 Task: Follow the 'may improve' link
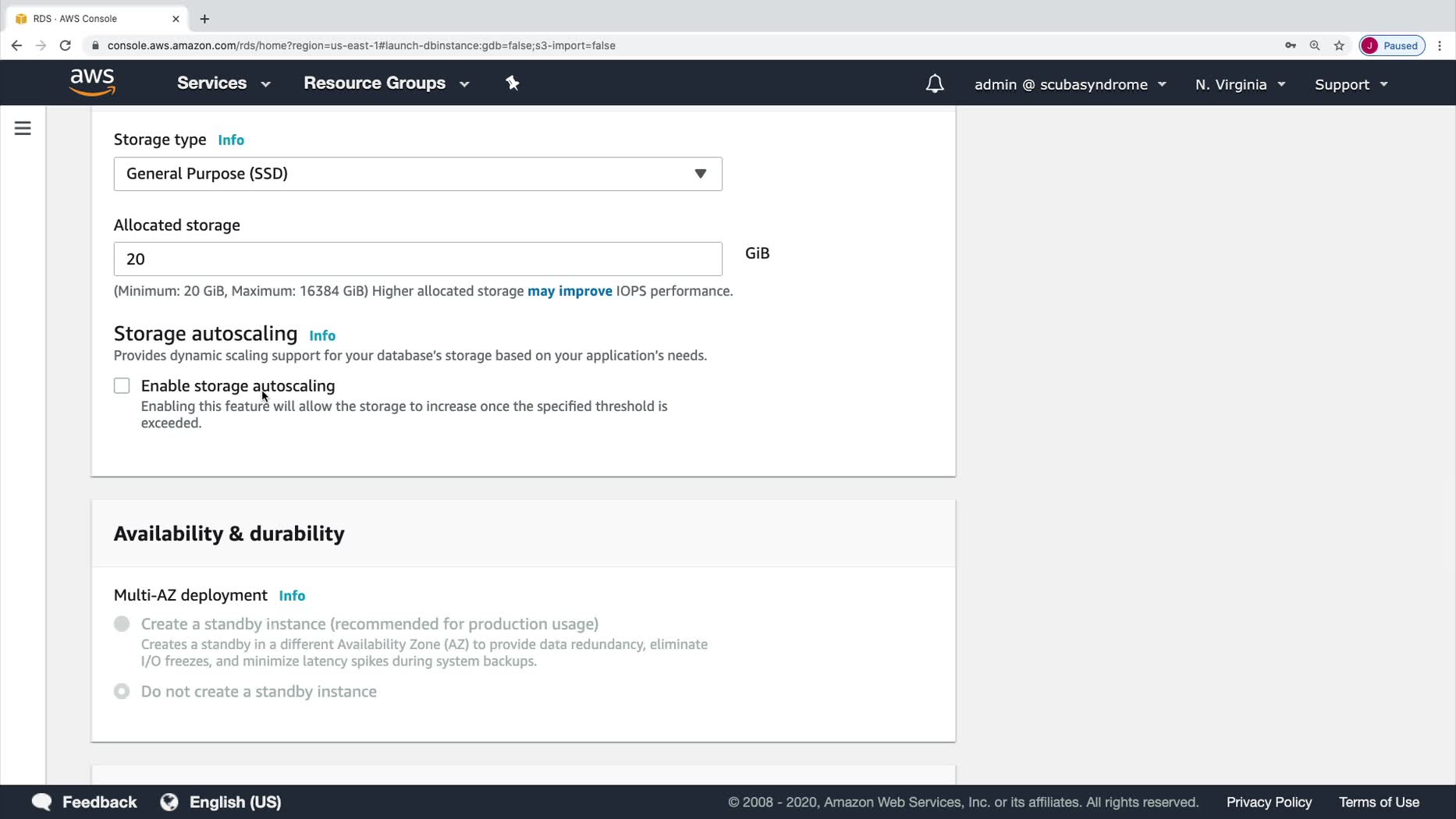570,291
